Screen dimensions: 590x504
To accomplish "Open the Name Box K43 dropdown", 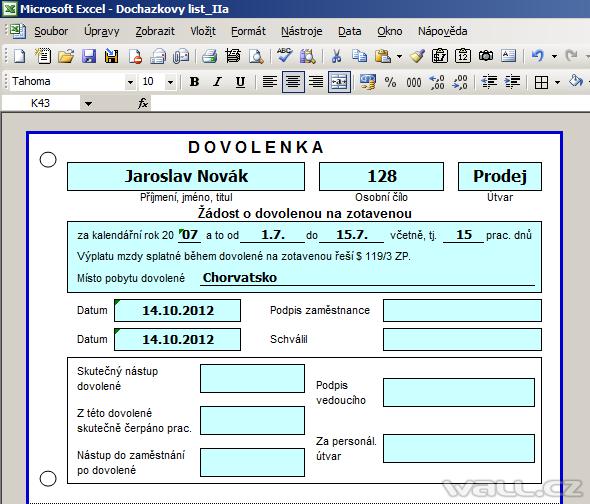I will [88, 104].
